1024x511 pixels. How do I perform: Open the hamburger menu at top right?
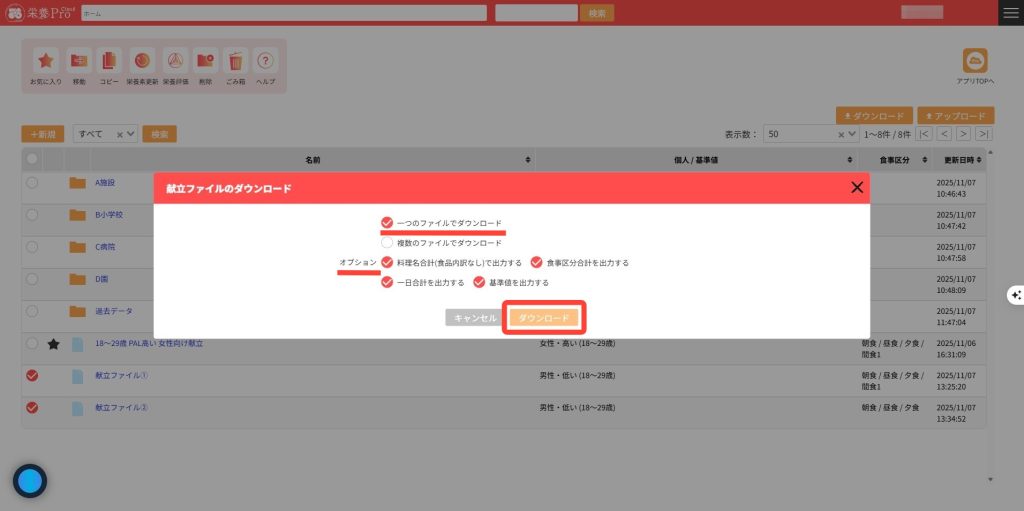click(x=1011, y=13)
